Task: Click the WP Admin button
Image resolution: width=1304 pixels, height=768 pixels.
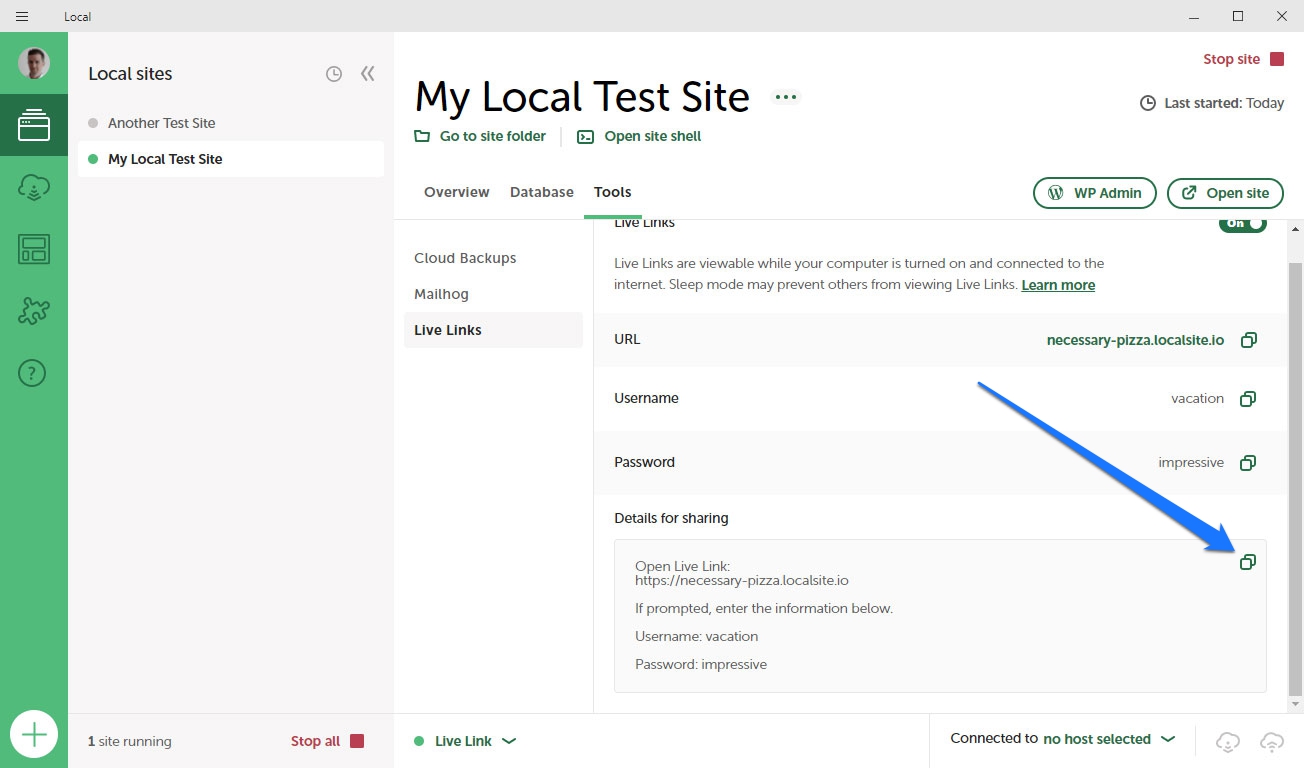Action: pyautogui.click(x=1095, y=193)
